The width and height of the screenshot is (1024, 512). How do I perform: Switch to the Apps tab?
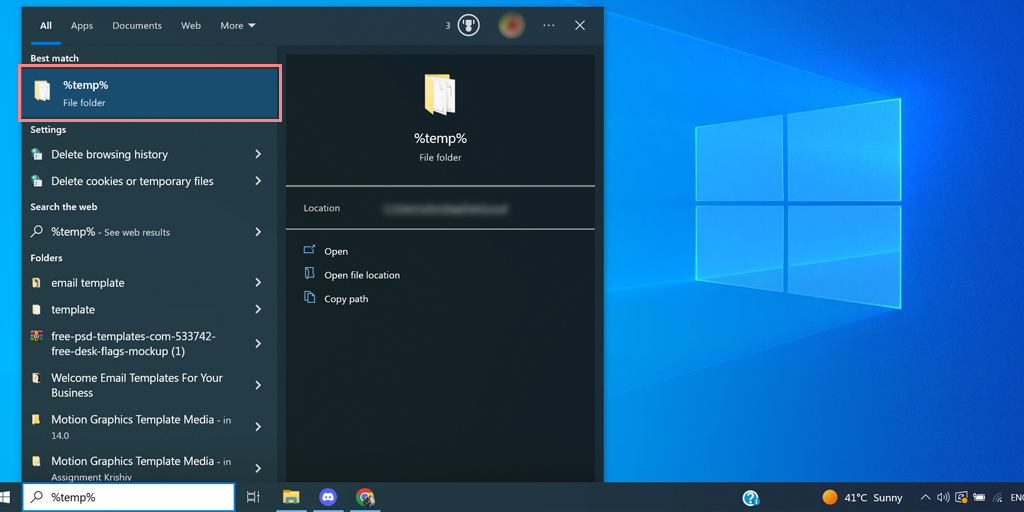(82, 25)
